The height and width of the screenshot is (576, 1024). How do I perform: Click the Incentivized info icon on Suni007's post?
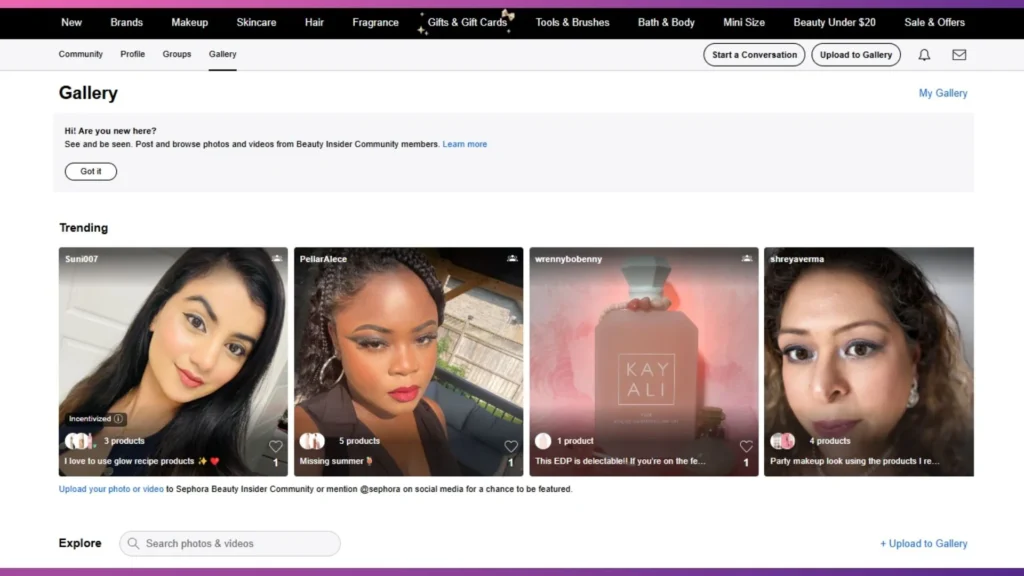[x=119, y=418]
